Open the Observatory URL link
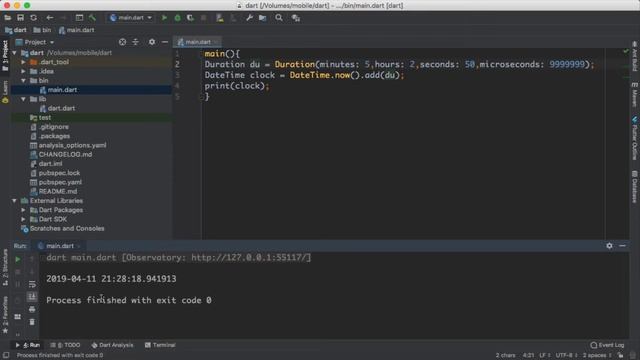Screen dimensions: 640x360 tap(250, 258)
